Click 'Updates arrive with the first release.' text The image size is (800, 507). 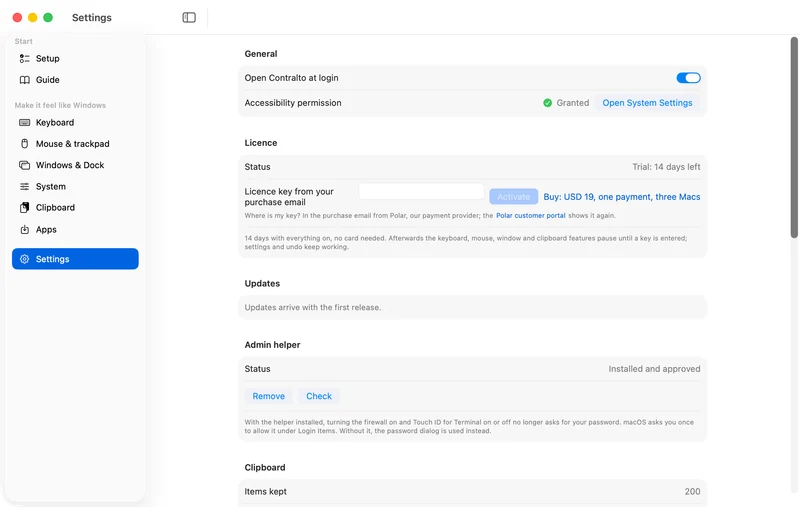click(313, 308)
